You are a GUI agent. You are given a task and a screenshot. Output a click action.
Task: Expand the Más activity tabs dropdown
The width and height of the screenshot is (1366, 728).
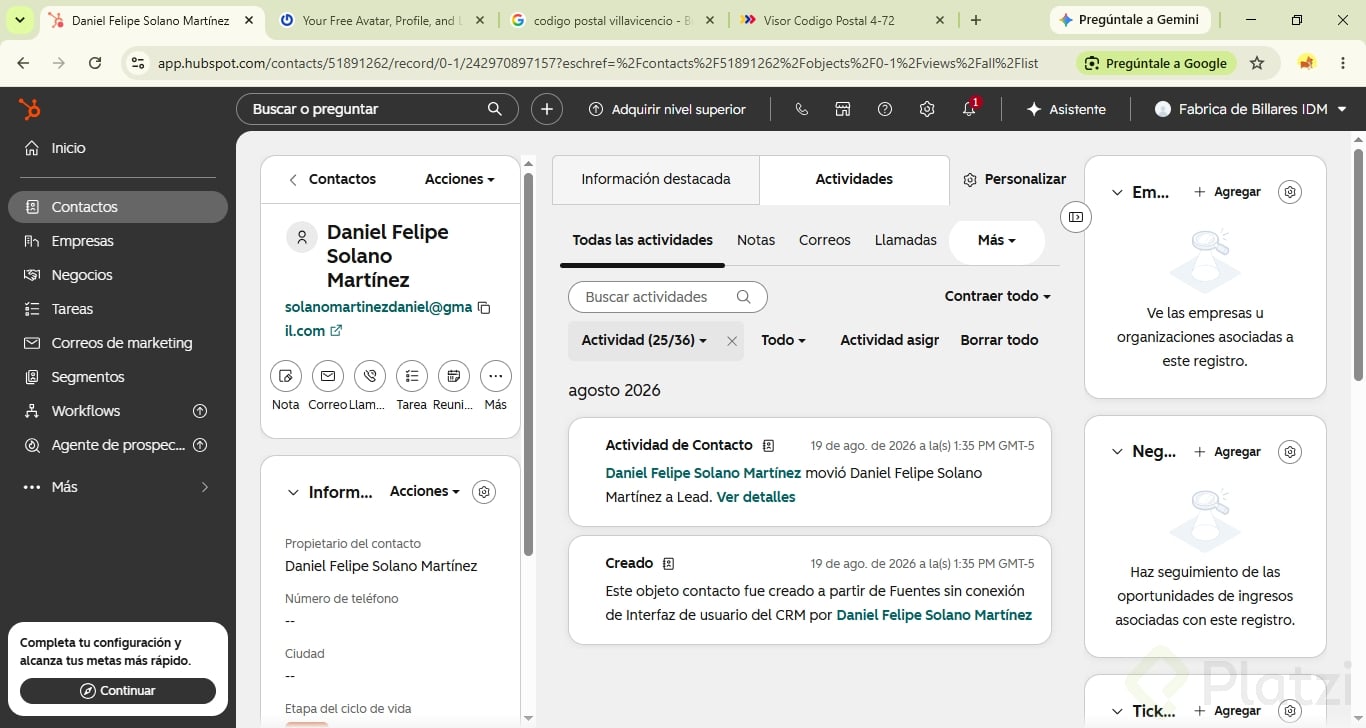tap(996, 240)
